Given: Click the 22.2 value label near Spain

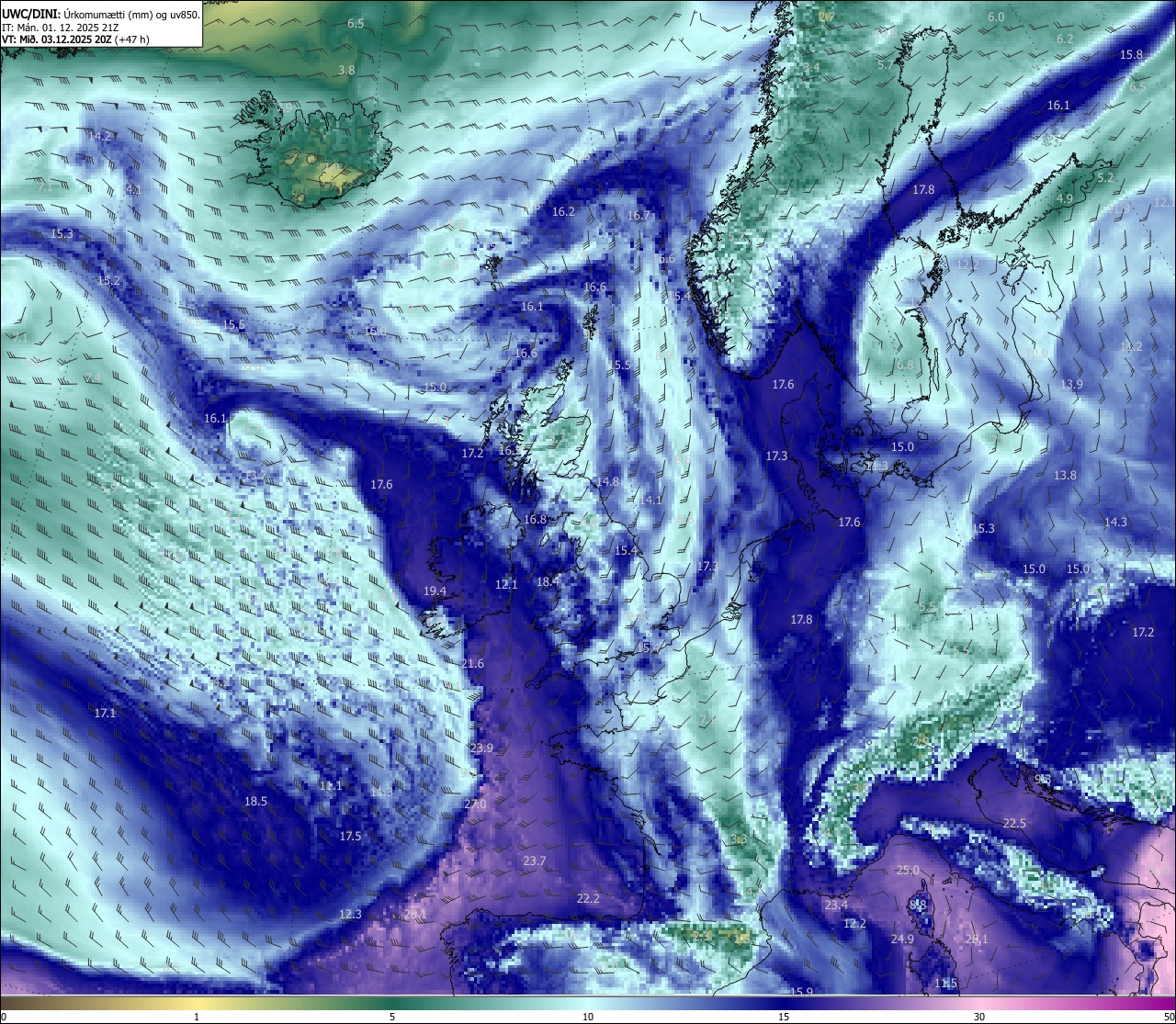Looking at the screenshot, I should (588, 898).
